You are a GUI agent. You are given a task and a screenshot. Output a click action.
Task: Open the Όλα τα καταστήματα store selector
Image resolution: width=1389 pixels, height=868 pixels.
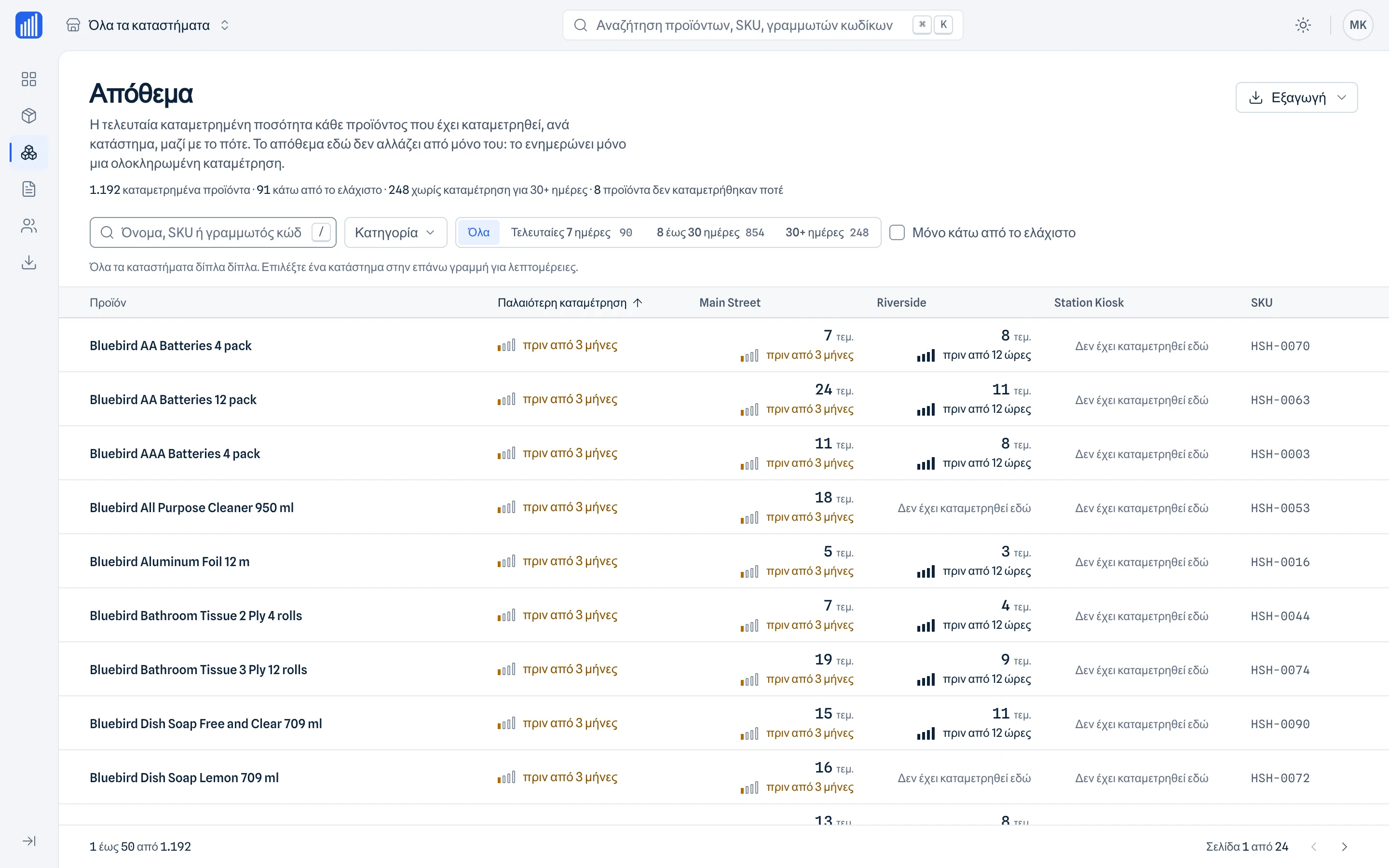coord(148,25)
